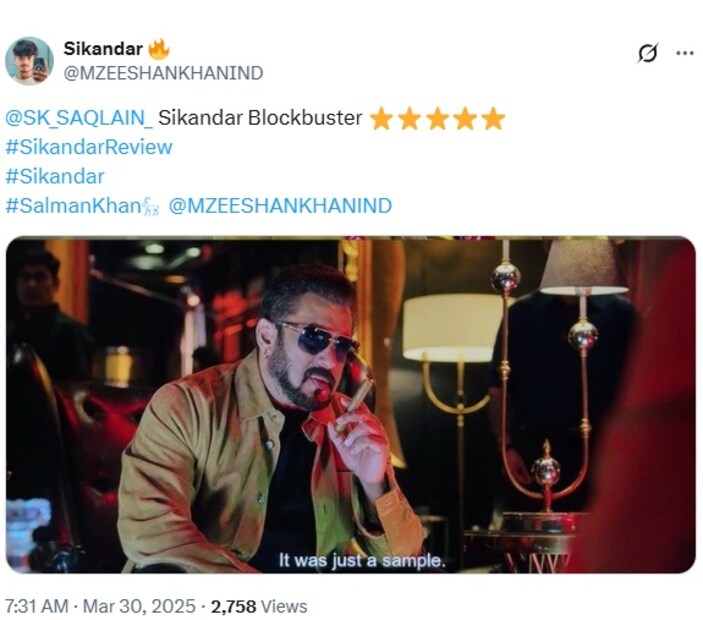This screenshot has width=703, height=620.
Task: Click the fire emoji beside Sikandar name
Action: (x=158, y=49)
